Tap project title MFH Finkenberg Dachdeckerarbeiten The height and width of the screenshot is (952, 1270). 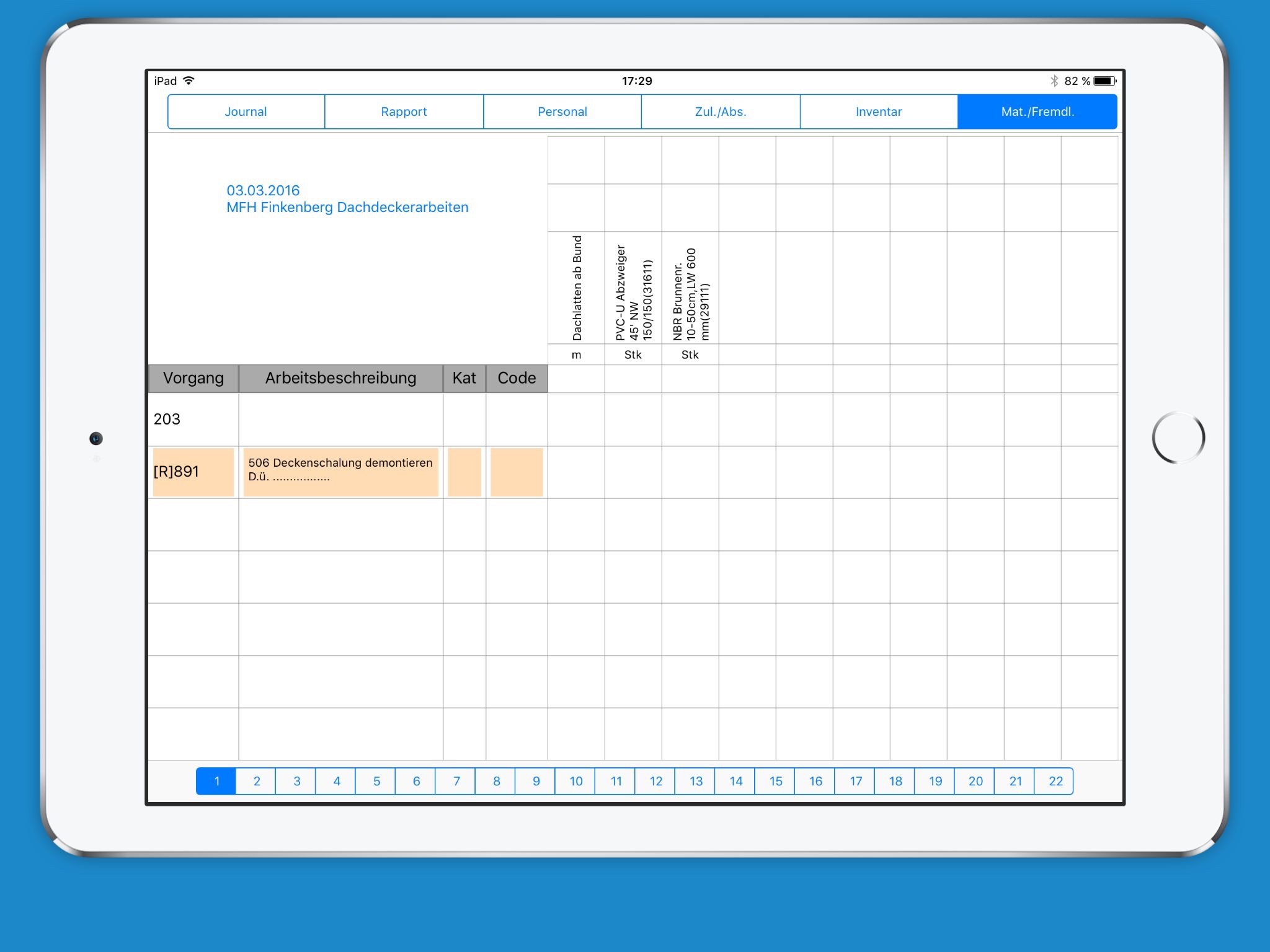pyautogui.click(x=347, y=207)
